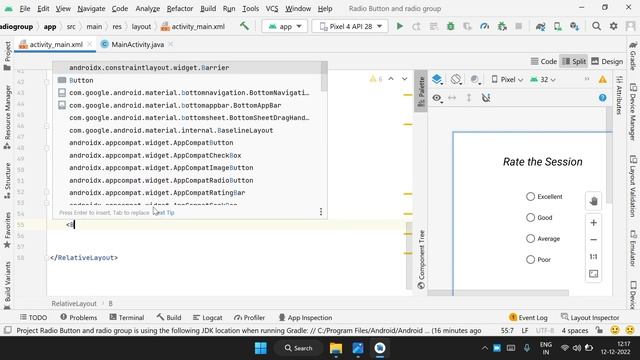The image size is (640, 360).
Task: Switch editor to Design view
Action: point(607,61)
